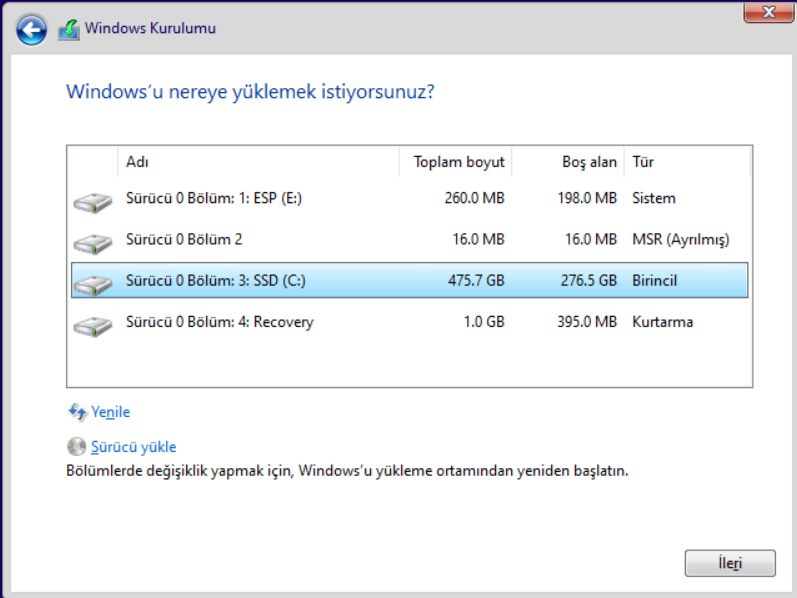
Task: Sort by the Adı column header
Action: [x=258, y=162]
